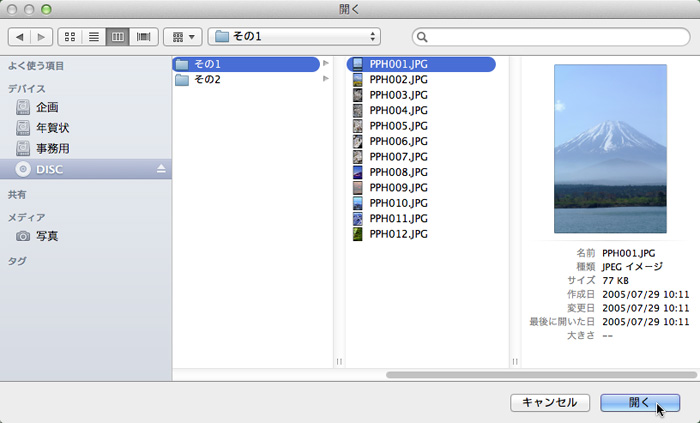Screen dimensions: 700x423
Task: Select the 事務用 drive icon
Action: coord(23,148)
